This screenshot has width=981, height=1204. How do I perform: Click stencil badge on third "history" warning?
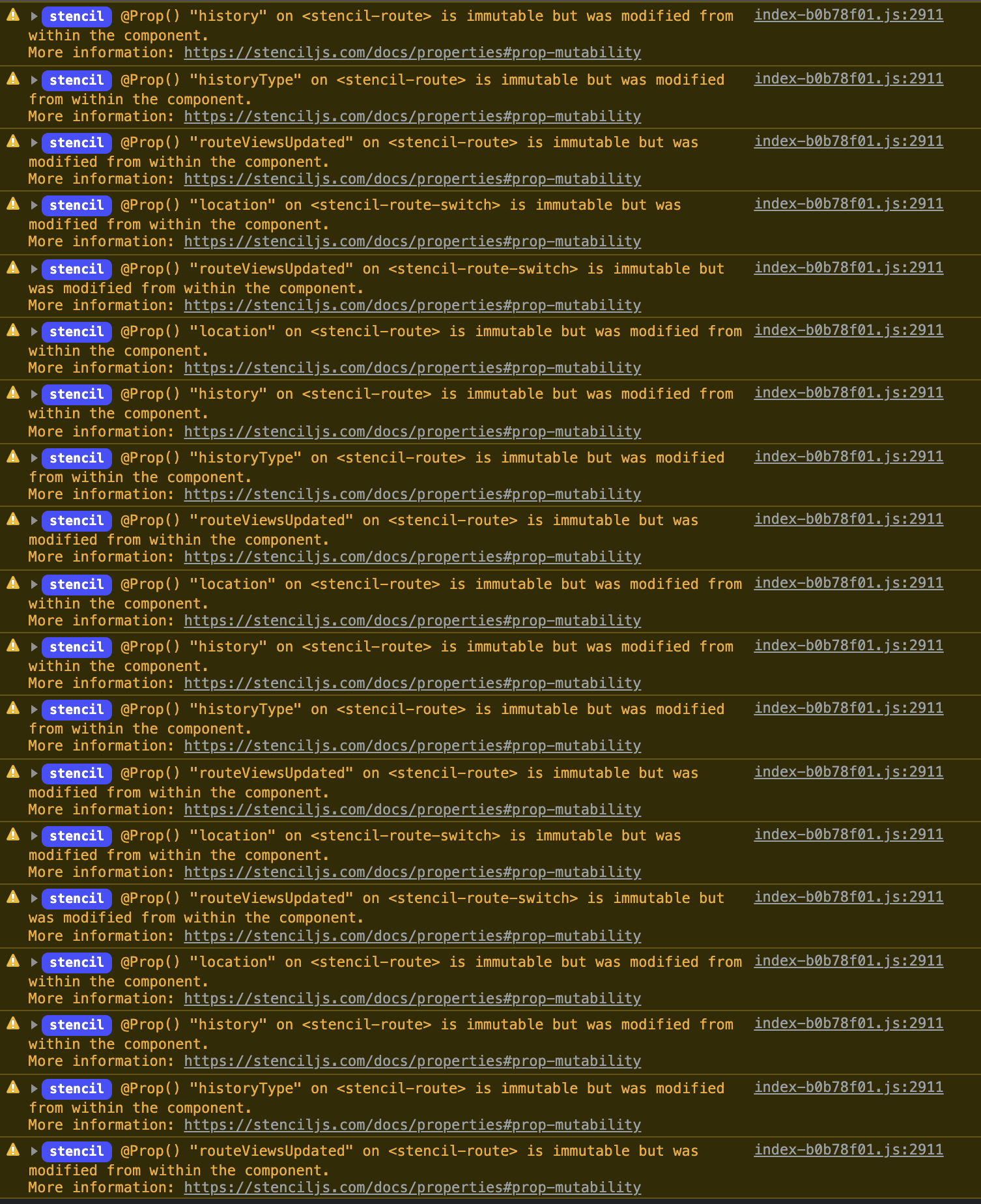coord(77,647)
